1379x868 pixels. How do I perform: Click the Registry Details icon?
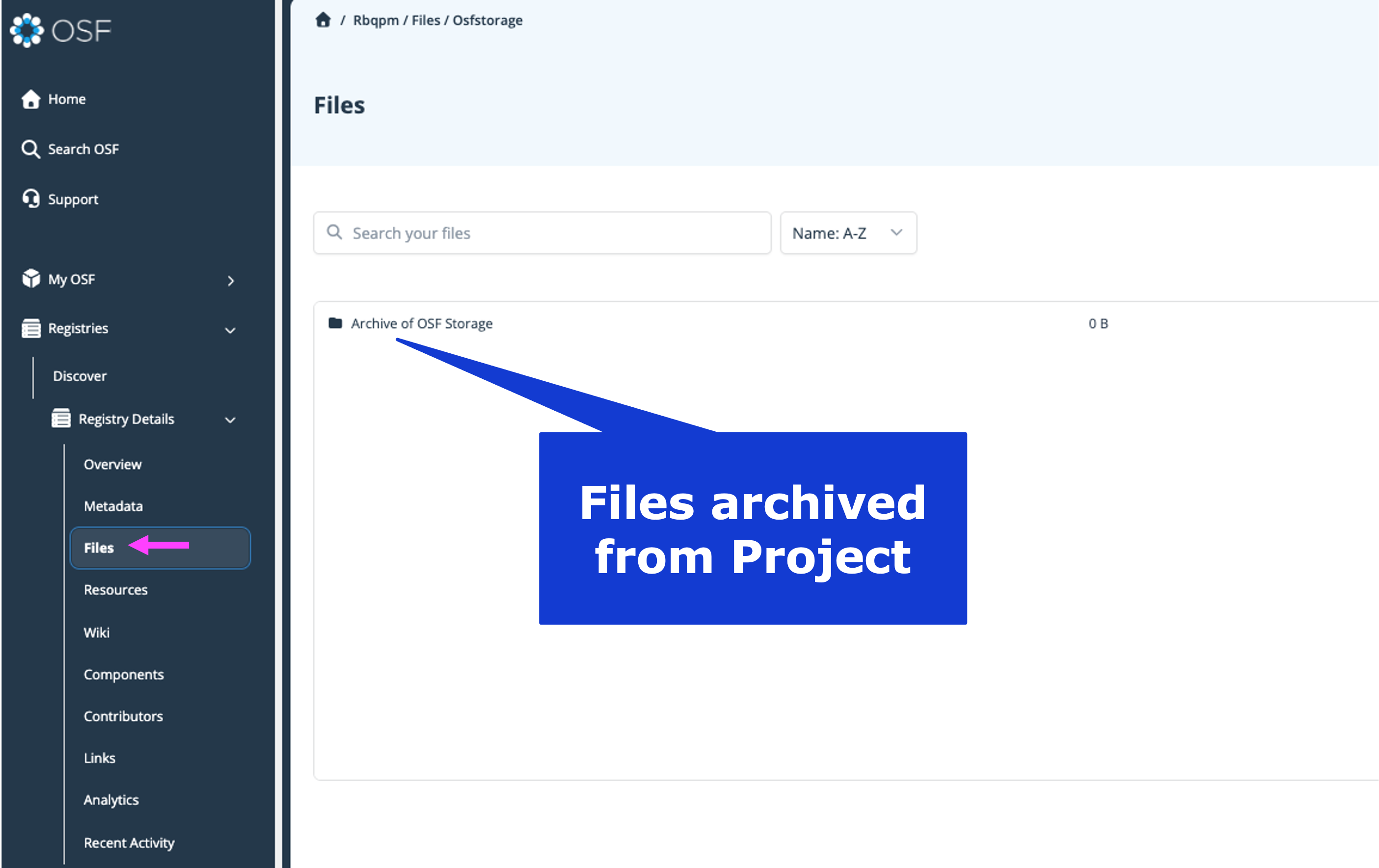pyautogui.click(x=61, y=419)
